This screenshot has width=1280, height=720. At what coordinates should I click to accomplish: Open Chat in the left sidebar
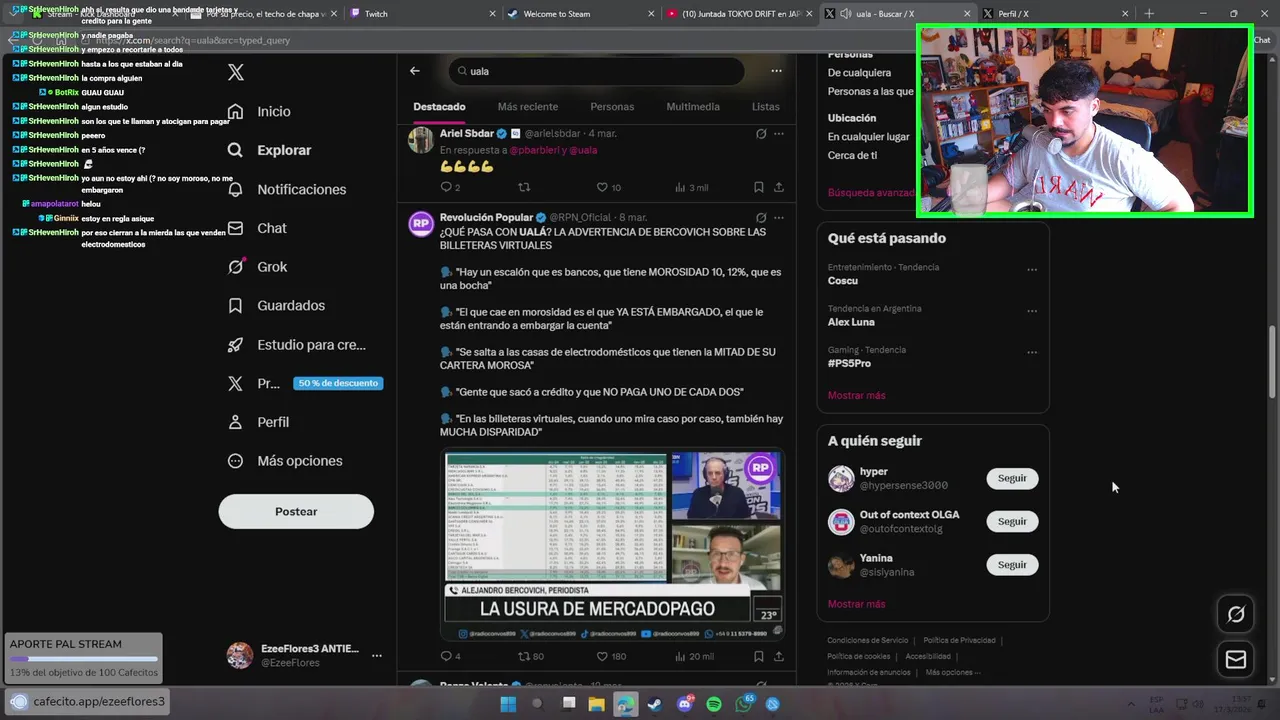click(x=257, y=228)
